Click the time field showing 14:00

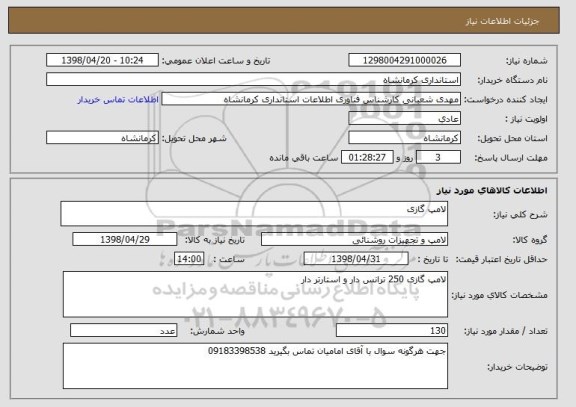(x=189, y=259)
